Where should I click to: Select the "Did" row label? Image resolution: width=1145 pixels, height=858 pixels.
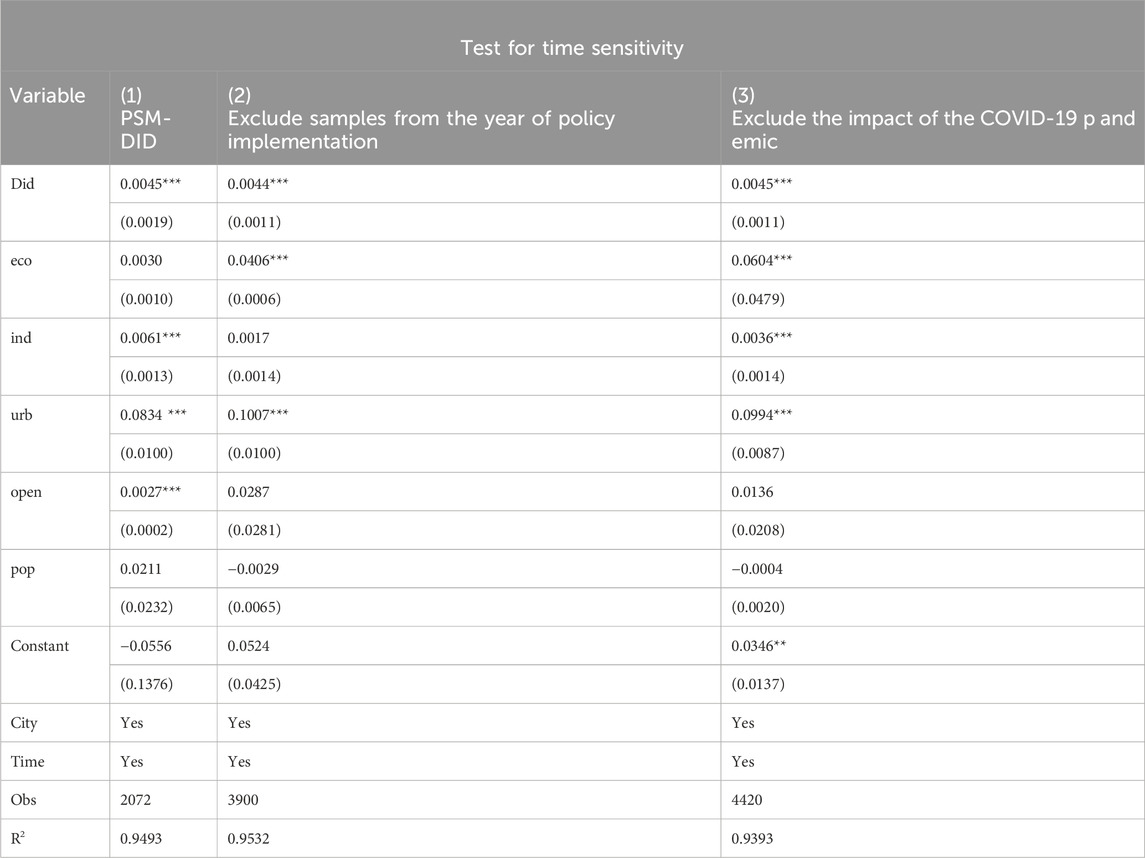pyautogui.click(x=20, y=184)
